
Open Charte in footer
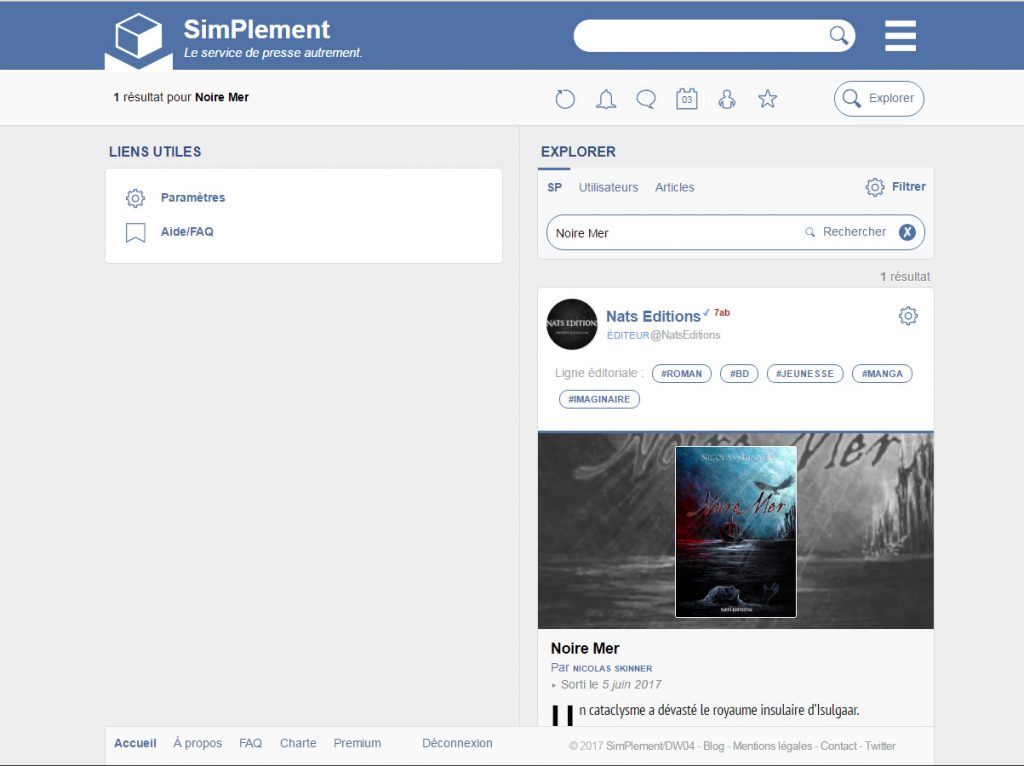pos(298,743)
